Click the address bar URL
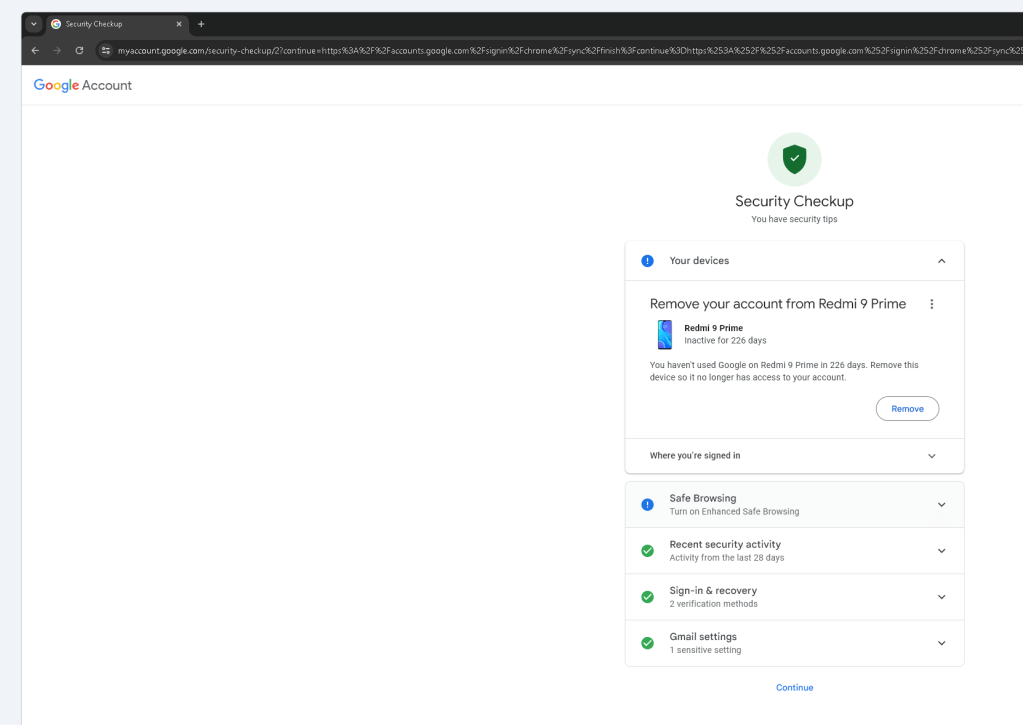The height and width of the screenshot is (725, 1023). [568, 50]
